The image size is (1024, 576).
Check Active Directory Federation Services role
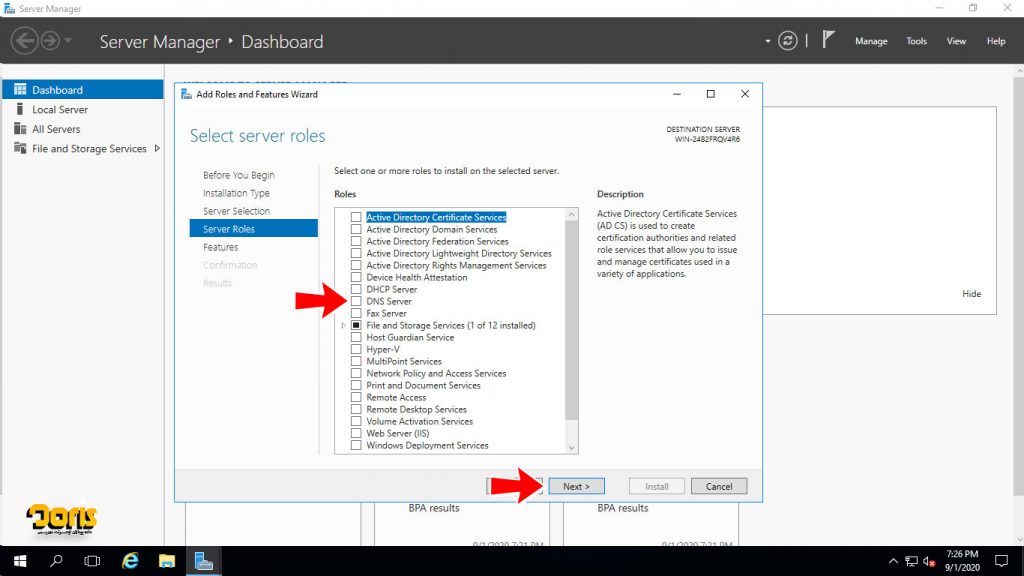(x=356, y=241)
